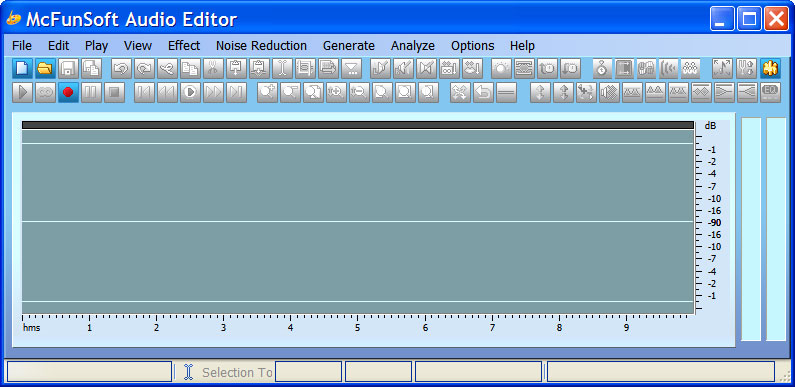Open the Analyze menu

tap(413, 46)
